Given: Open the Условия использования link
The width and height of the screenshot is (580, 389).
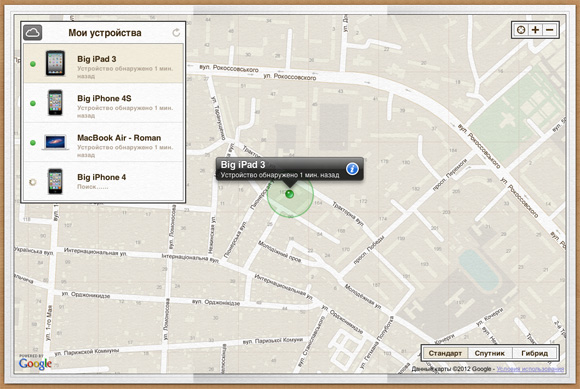Looking at the screenshot, I should [530, 369].
